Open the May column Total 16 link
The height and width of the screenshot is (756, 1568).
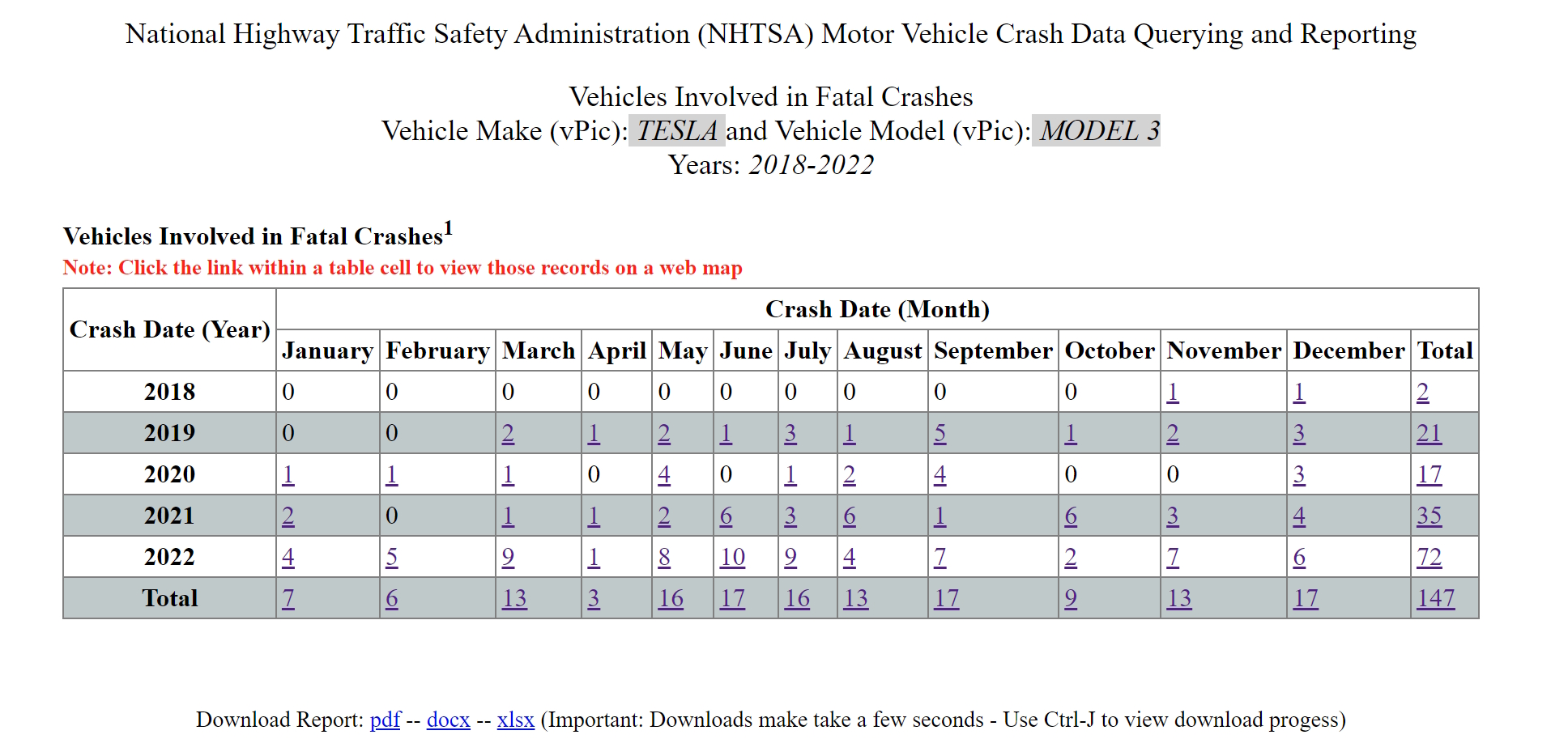(x=671, y=598)
